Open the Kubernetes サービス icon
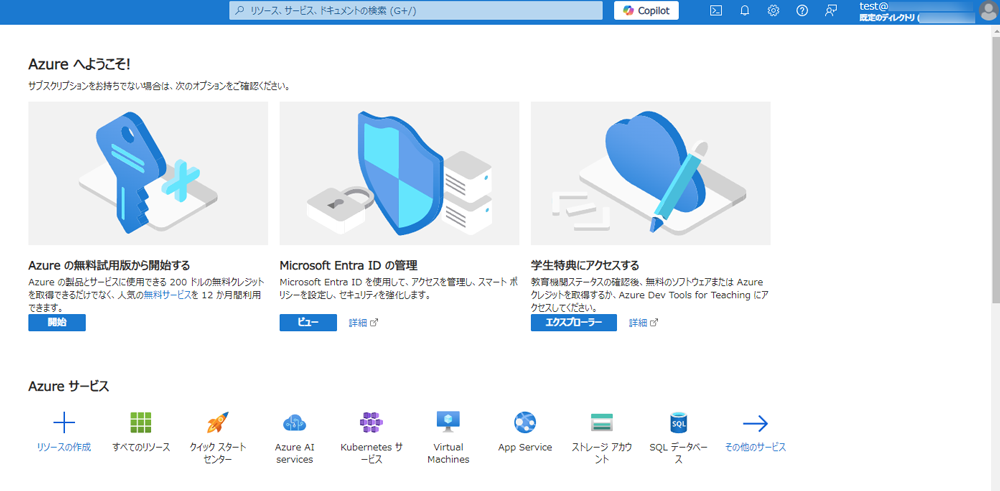Viewport: 1000px width, 491px height. pos(371,422)
